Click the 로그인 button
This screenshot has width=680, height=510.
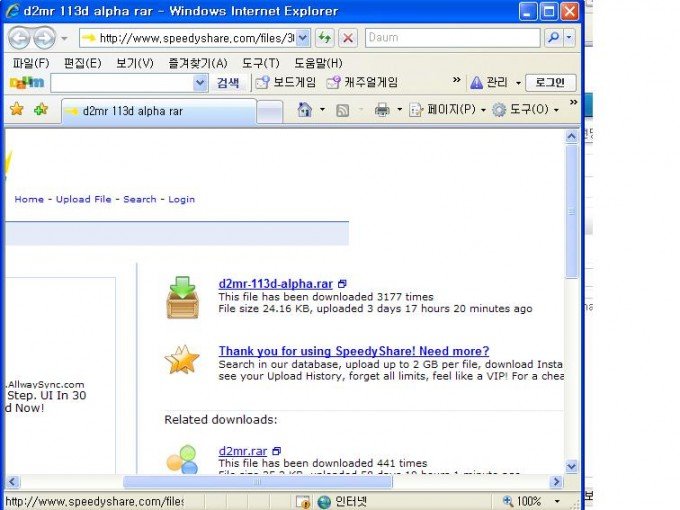[x=550, y=82]
